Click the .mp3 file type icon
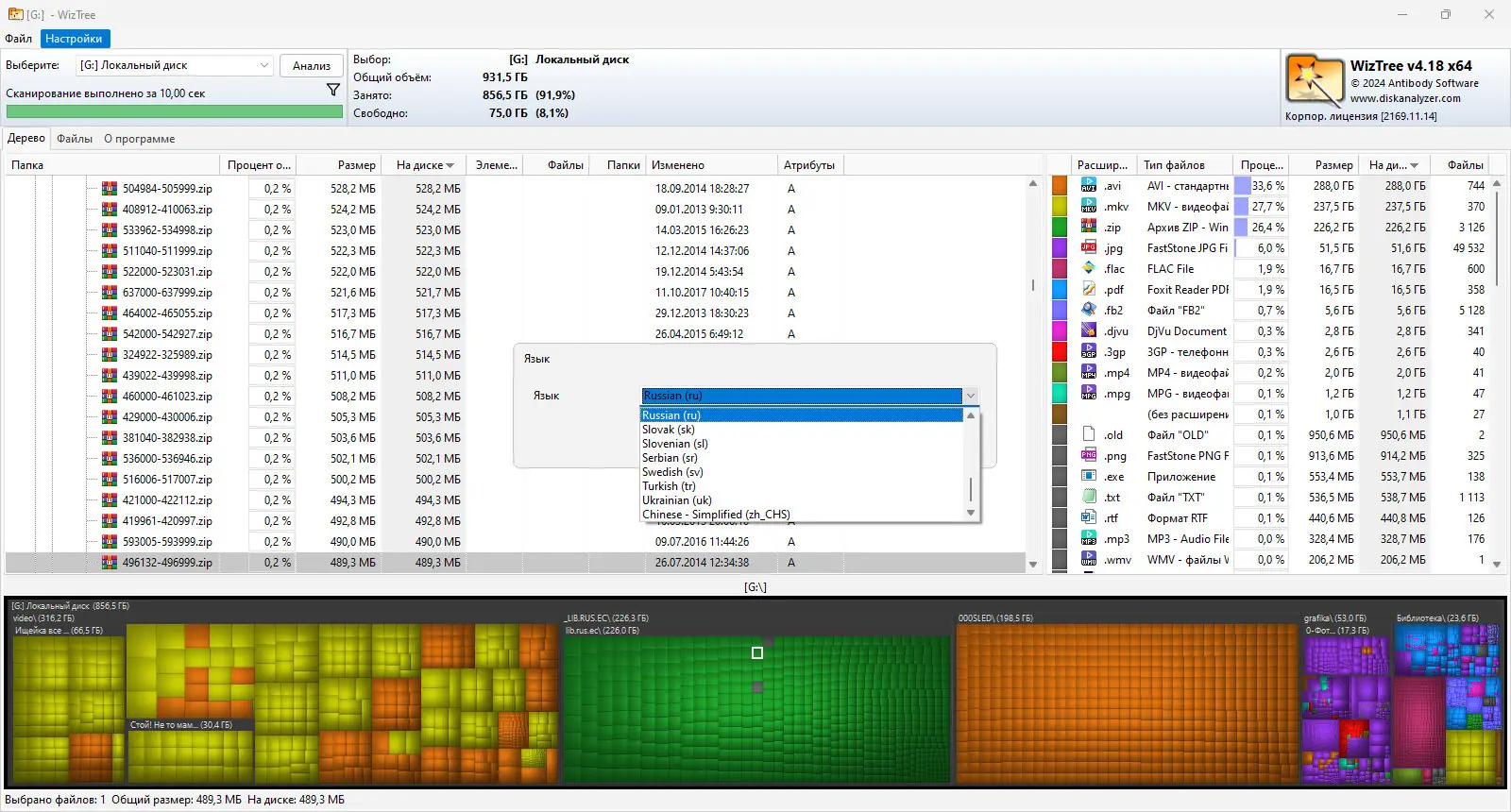 tap(1089, 539)
